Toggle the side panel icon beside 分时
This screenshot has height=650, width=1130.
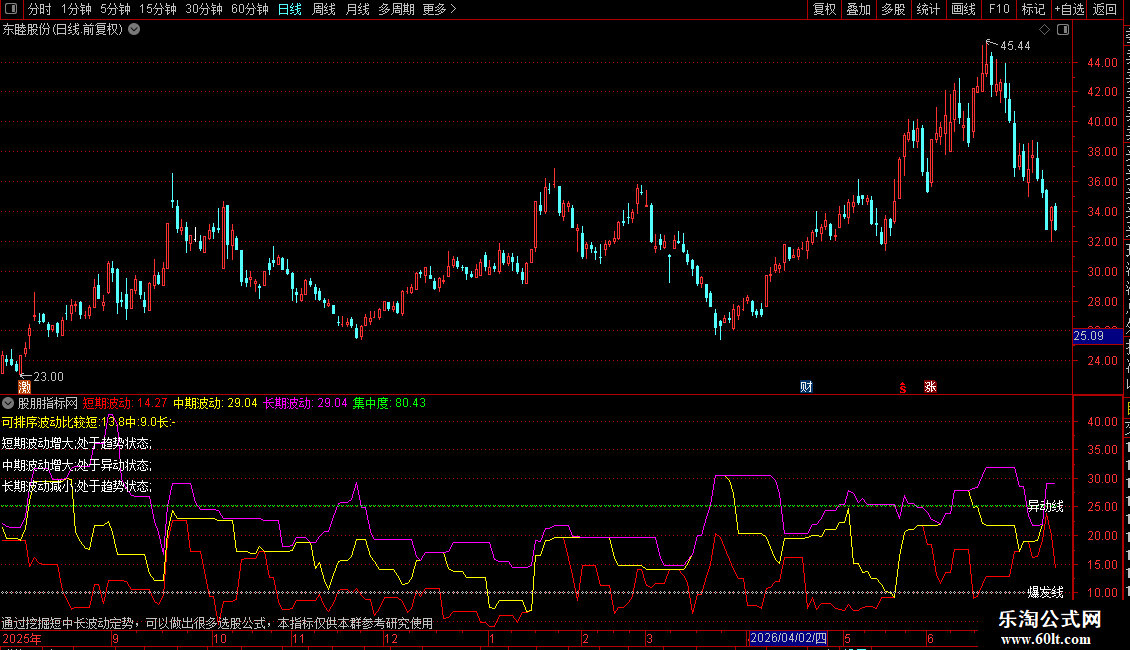(x=11, y=9)
